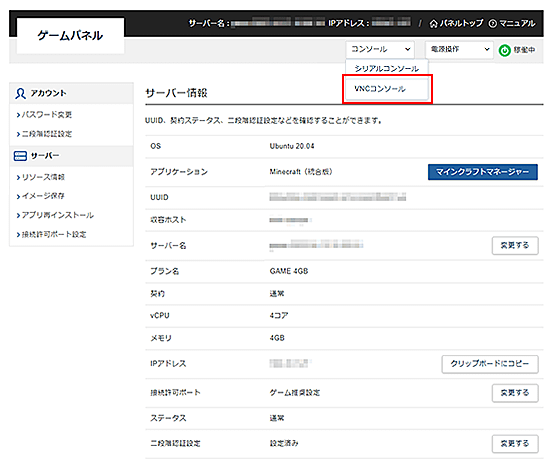Open the コンソール dropdown
The width and height of the screenshot is (550, 466).
click(380, 49)
